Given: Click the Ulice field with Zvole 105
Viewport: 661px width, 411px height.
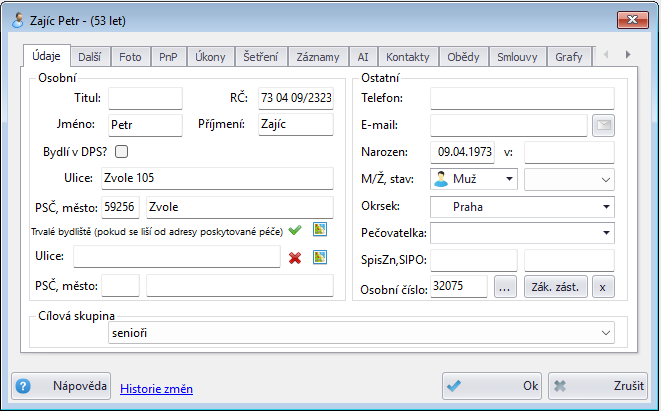Looking at the screenshot, I should click(217, 178).
